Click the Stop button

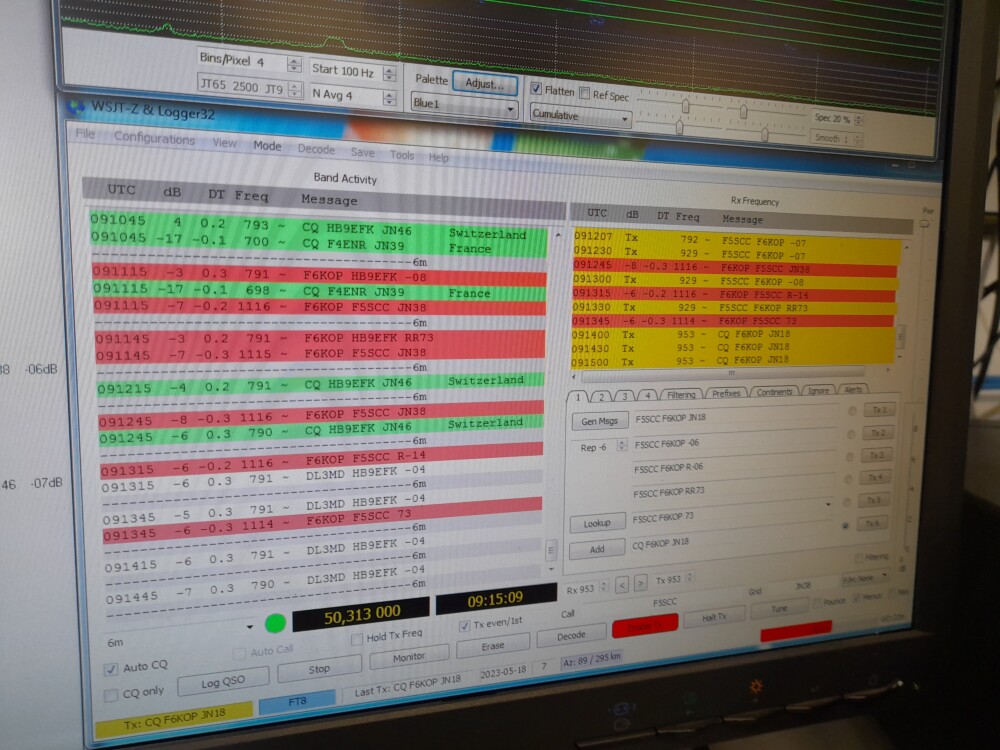tap(319, 669)
